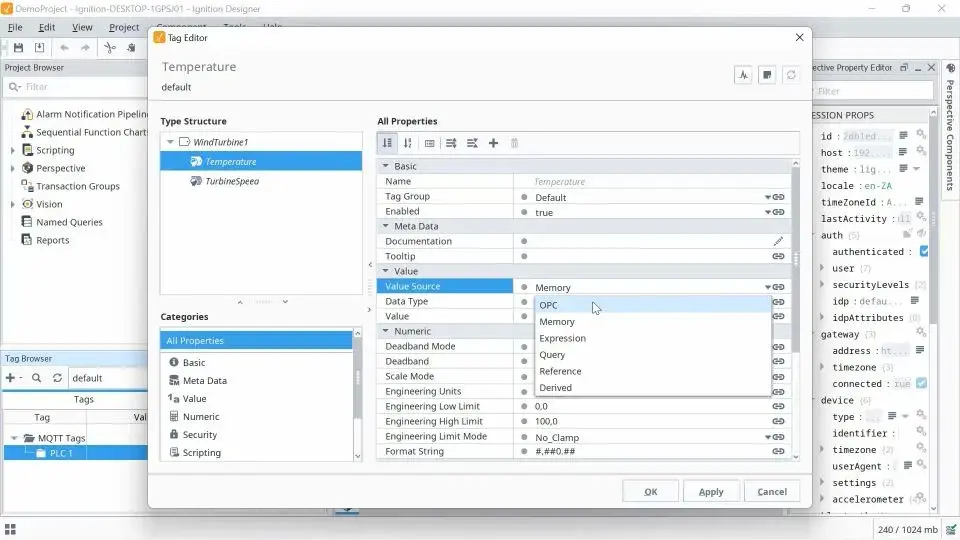960x540 pixels.
Task: Click the memory usage 240 / 1024 mb indicator
Action: point(907,530)
